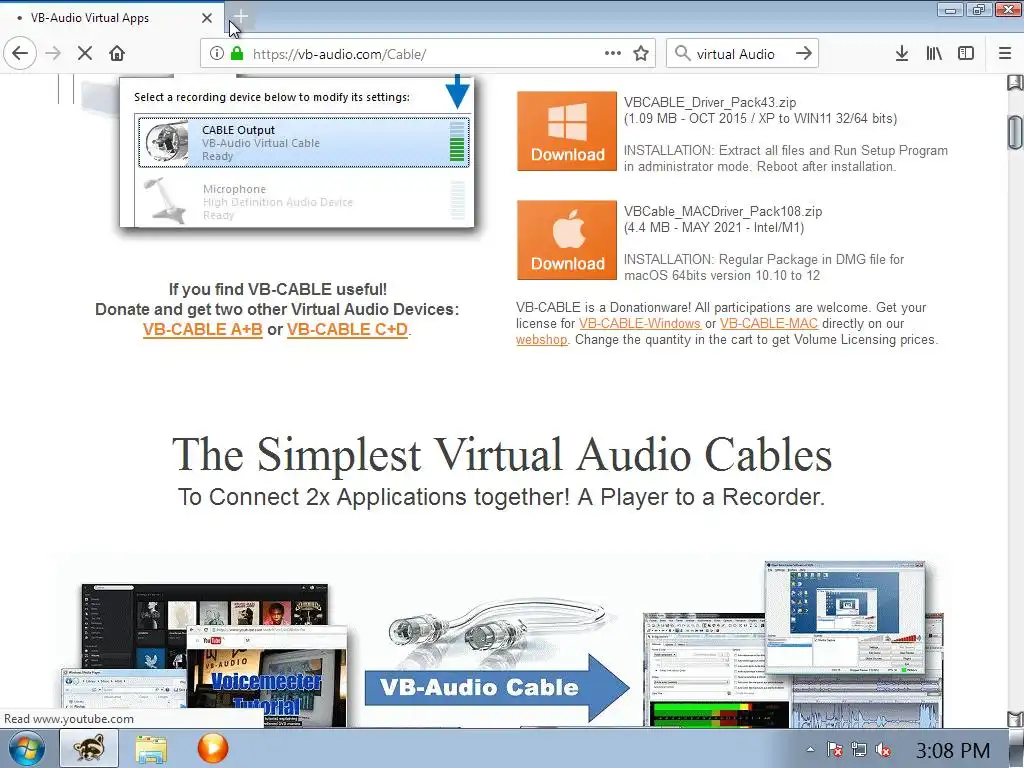Open Windows Explorer from taskbar

coord(152,748)
